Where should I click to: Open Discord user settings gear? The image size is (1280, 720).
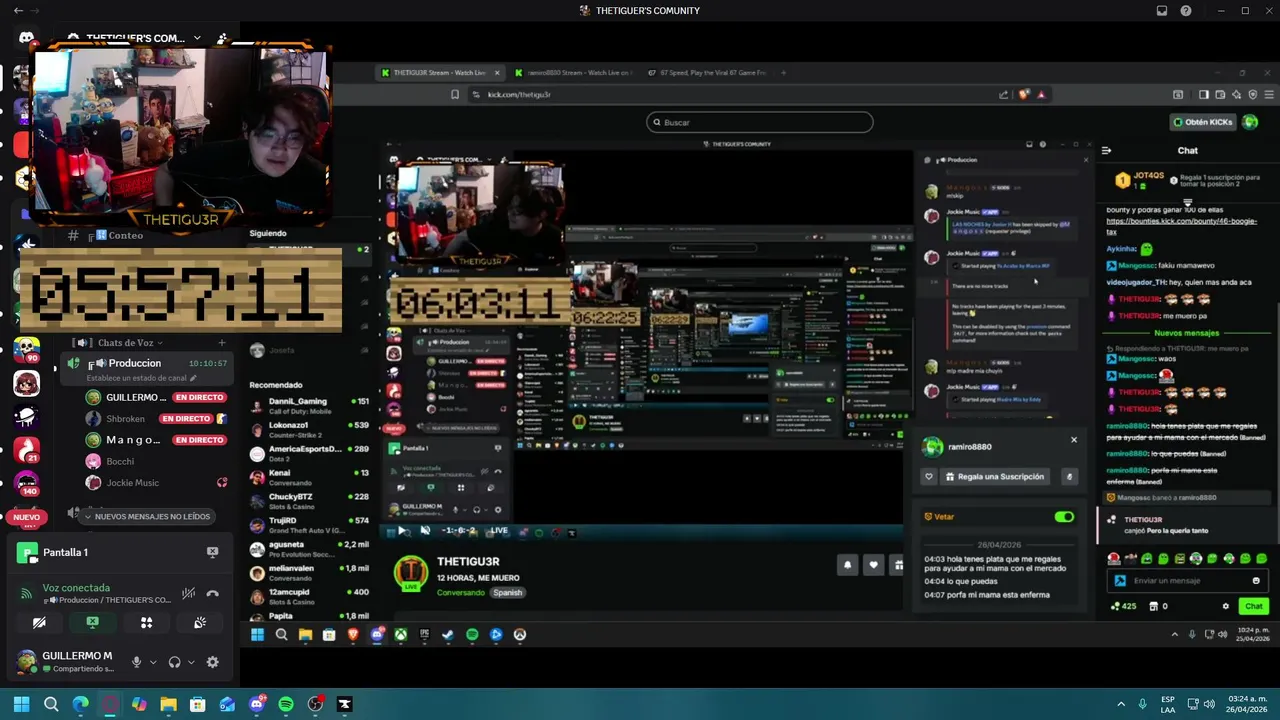point(212,662)
